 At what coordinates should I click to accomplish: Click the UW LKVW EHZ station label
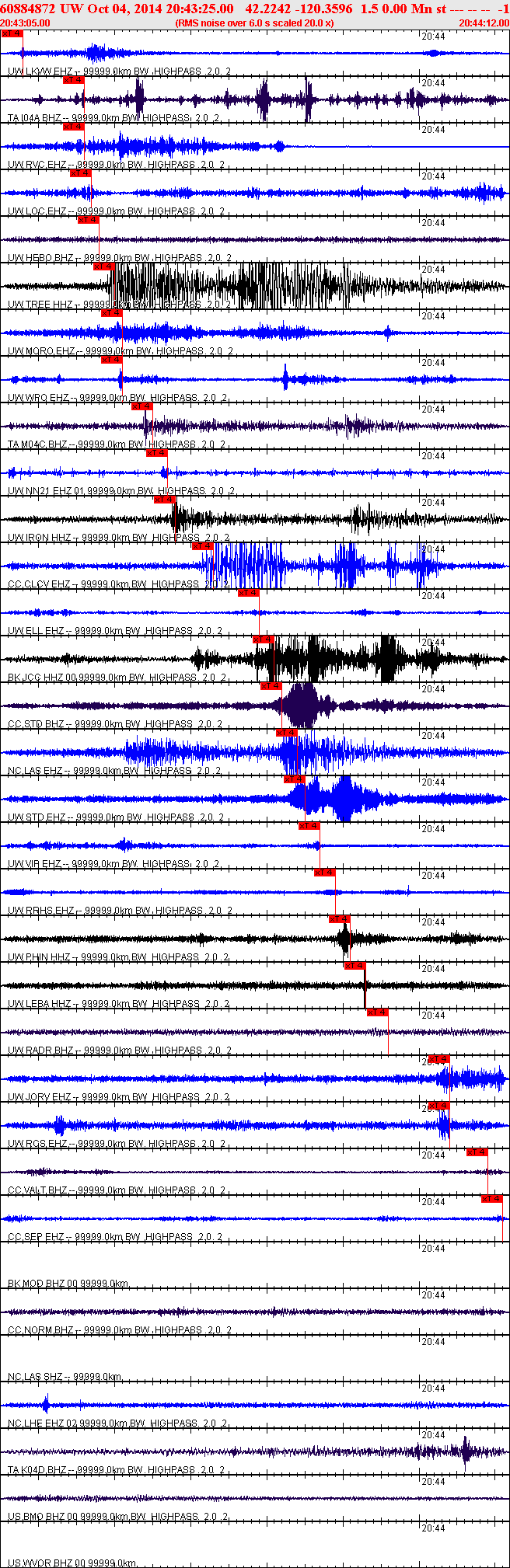coord(119,71)
